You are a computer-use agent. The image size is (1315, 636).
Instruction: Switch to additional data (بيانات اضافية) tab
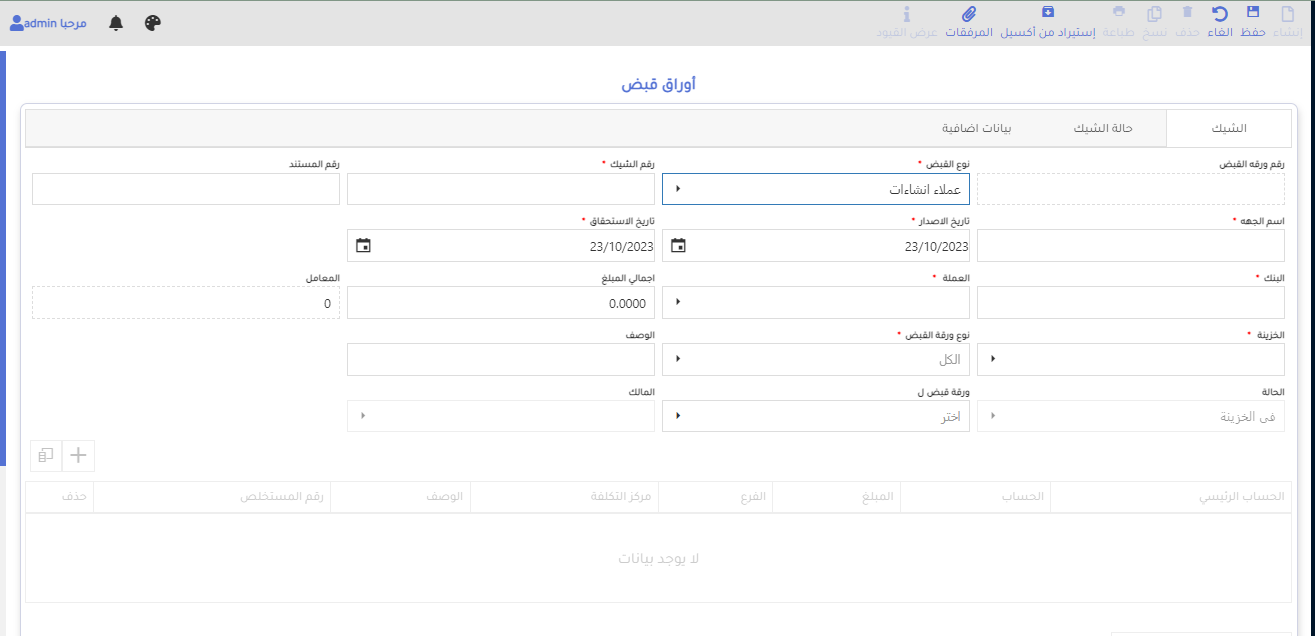(976, 129)
